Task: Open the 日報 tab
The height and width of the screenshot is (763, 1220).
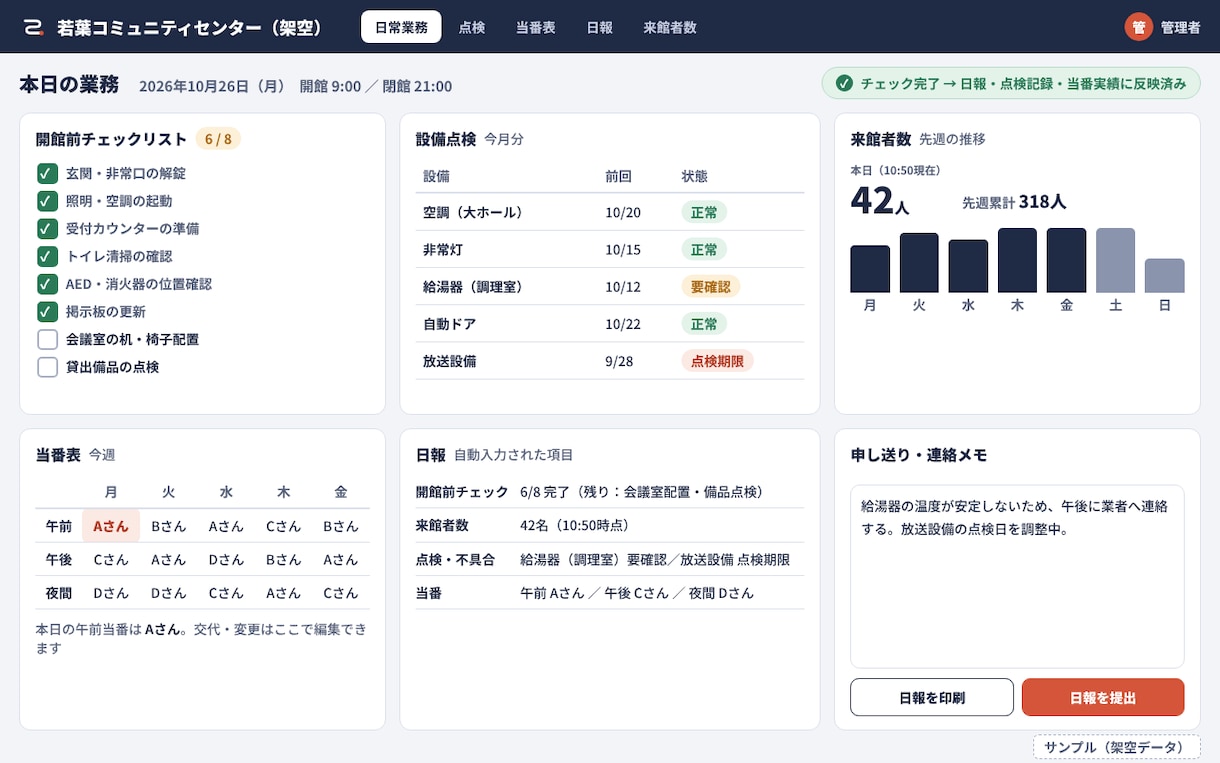Action: tap(600, 27)
